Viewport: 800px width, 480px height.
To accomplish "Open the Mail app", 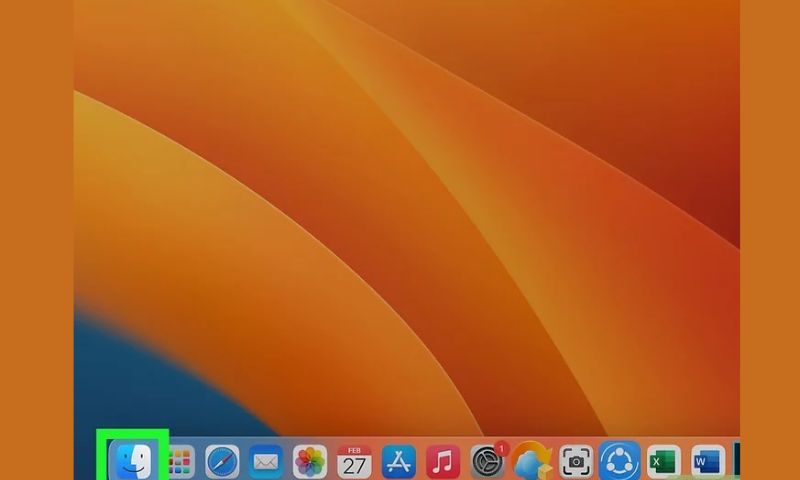I will tap(265, 462).
